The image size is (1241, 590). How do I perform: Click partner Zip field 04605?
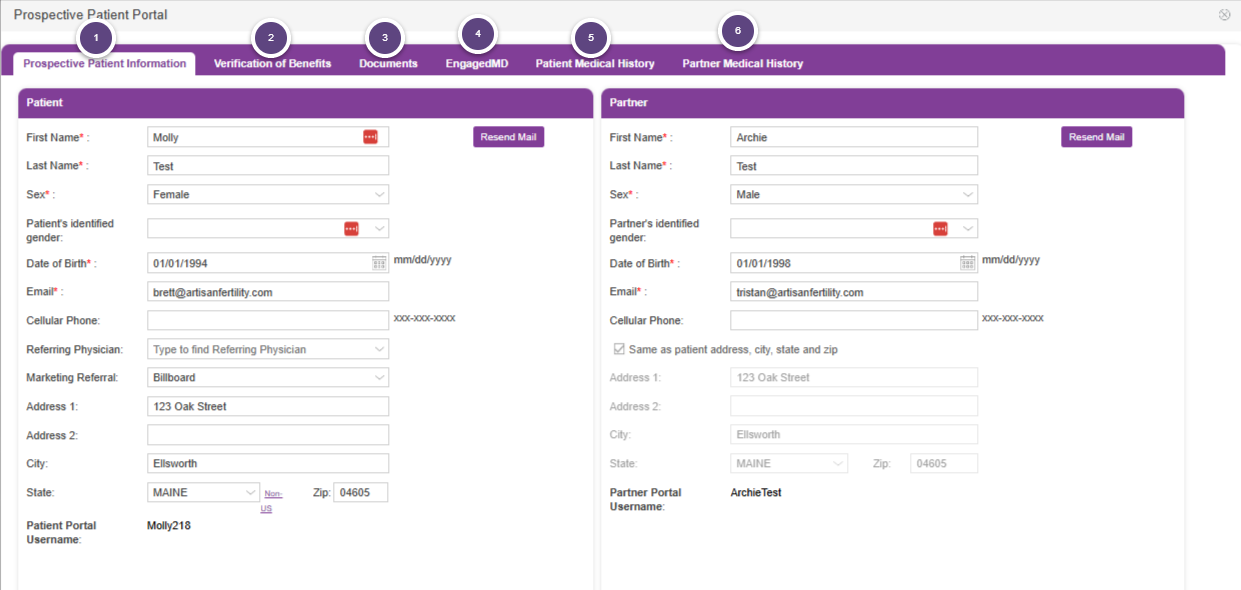944,464
